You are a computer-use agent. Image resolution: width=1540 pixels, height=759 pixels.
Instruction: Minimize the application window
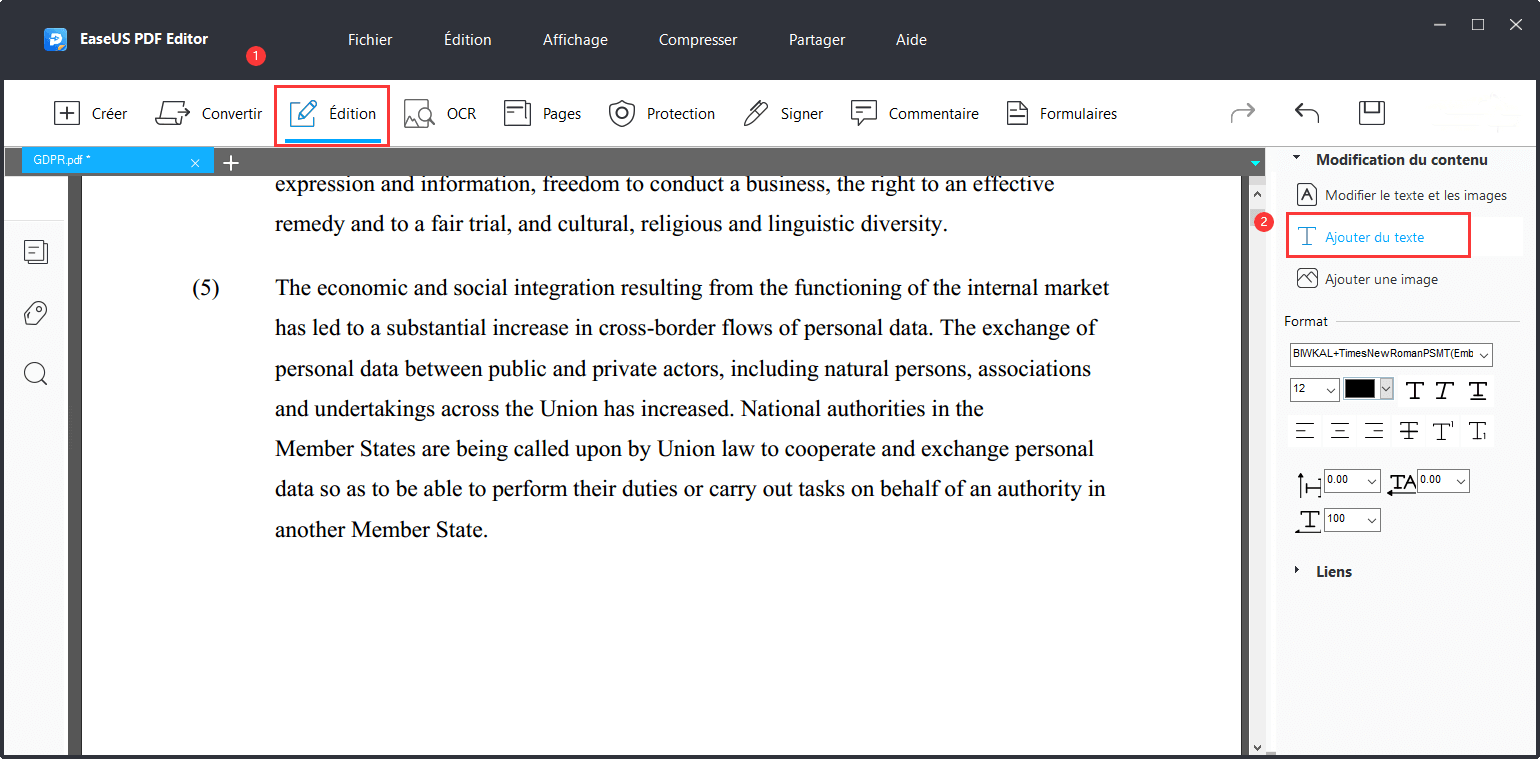(1440, 24)
